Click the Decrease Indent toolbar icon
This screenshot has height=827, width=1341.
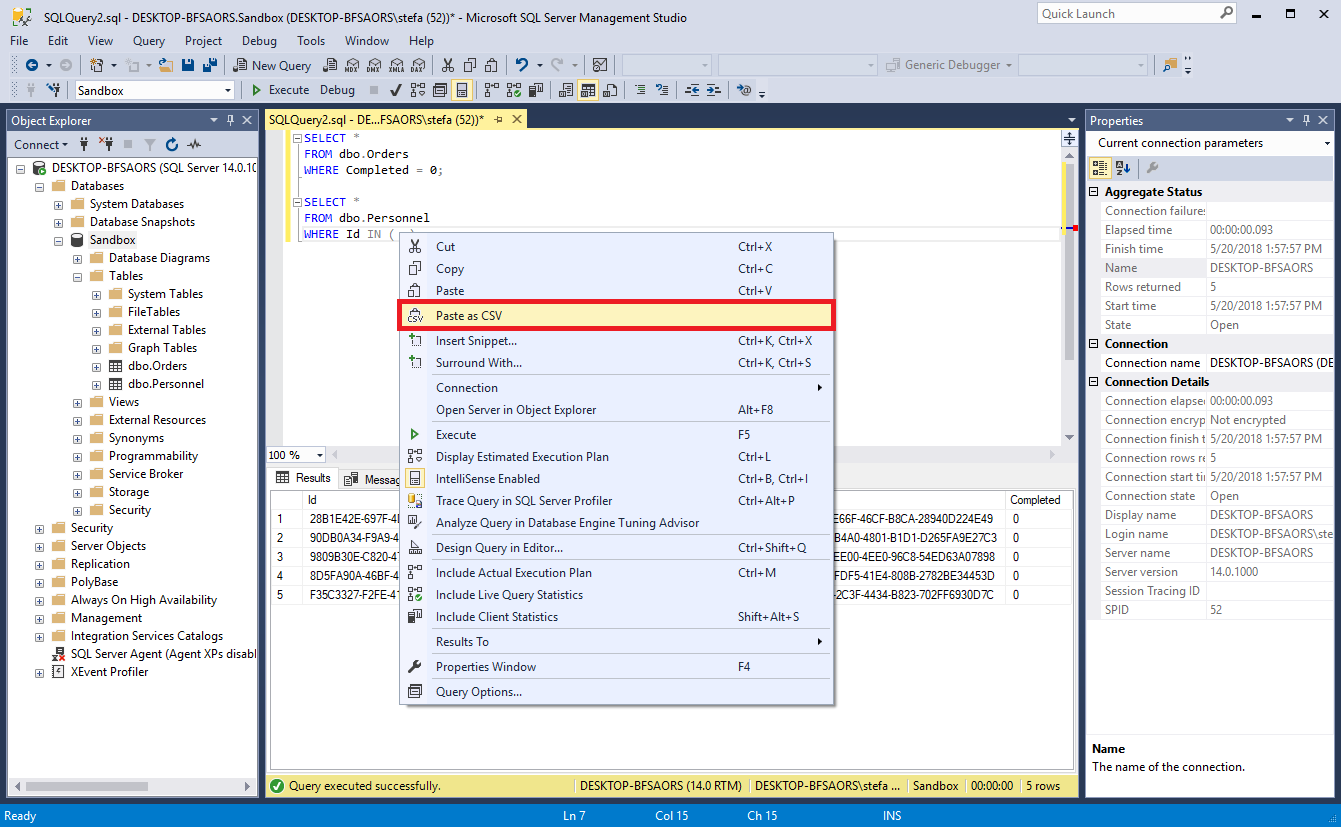coord(692,90)
